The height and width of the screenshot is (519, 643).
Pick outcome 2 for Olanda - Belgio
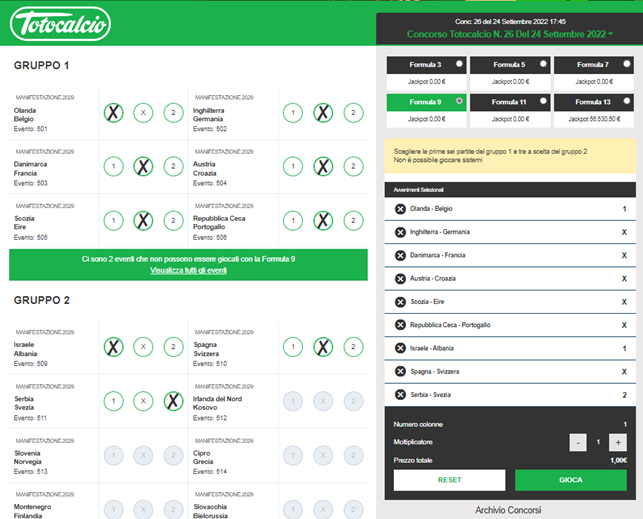pos(173,113)
